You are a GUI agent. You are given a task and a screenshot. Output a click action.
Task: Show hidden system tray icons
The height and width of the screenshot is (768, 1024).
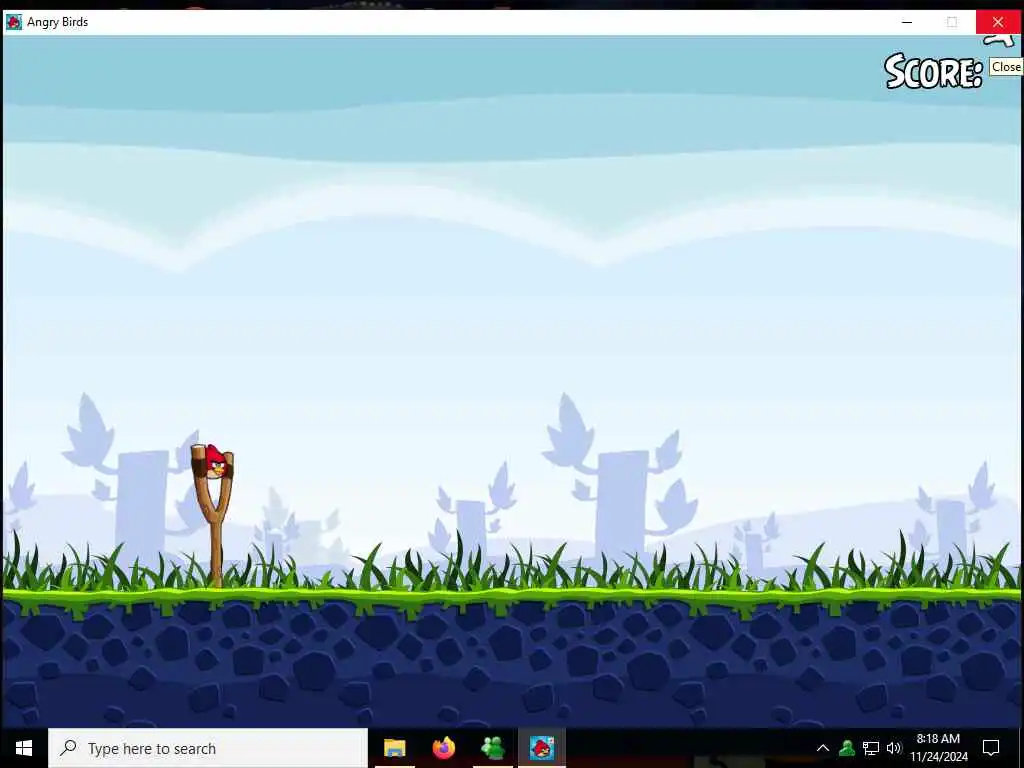click(x=823, y=748)
